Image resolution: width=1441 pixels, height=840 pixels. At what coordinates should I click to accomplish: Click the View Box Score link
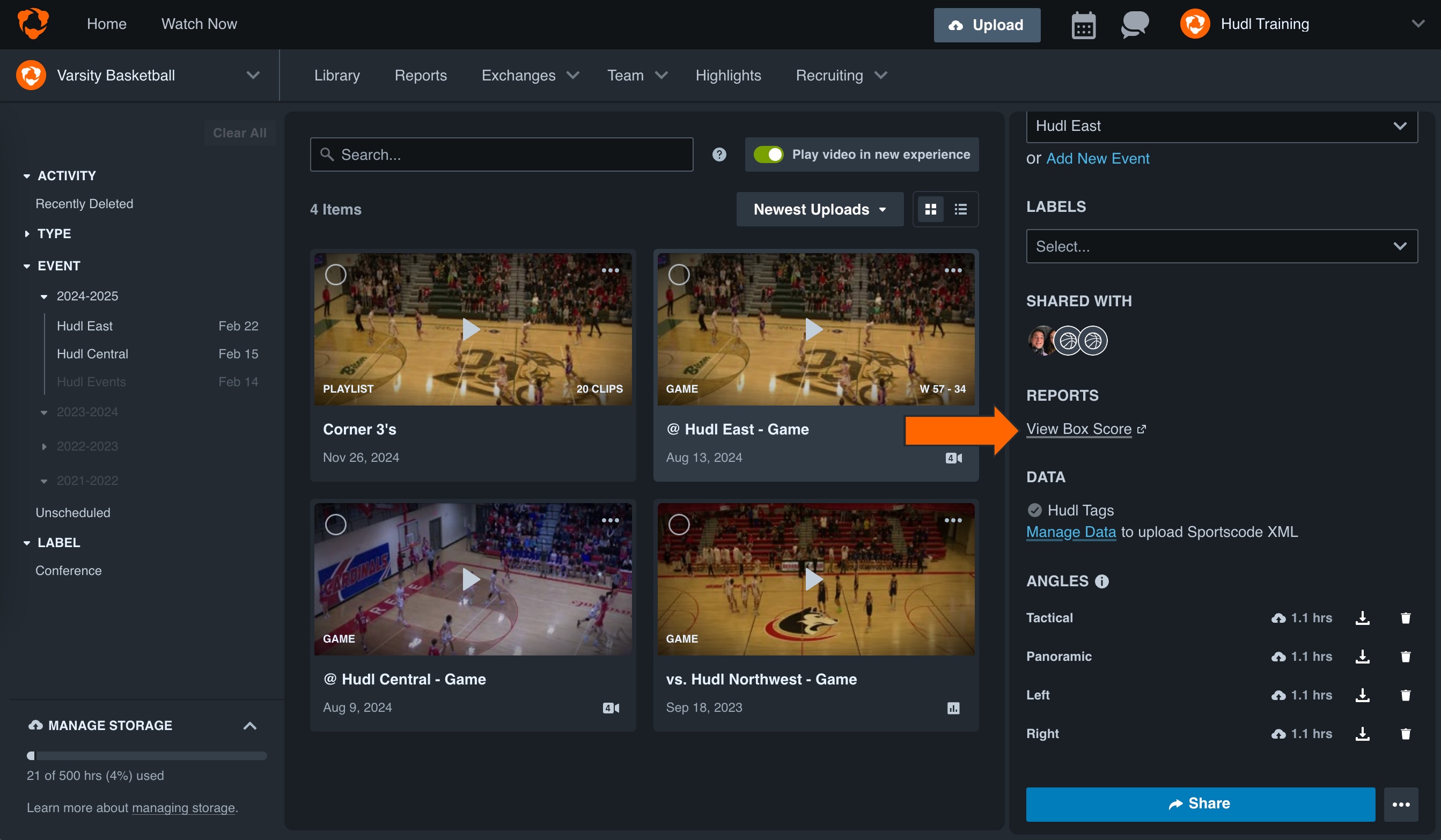pyautogui.click(x=1079, y=429)
